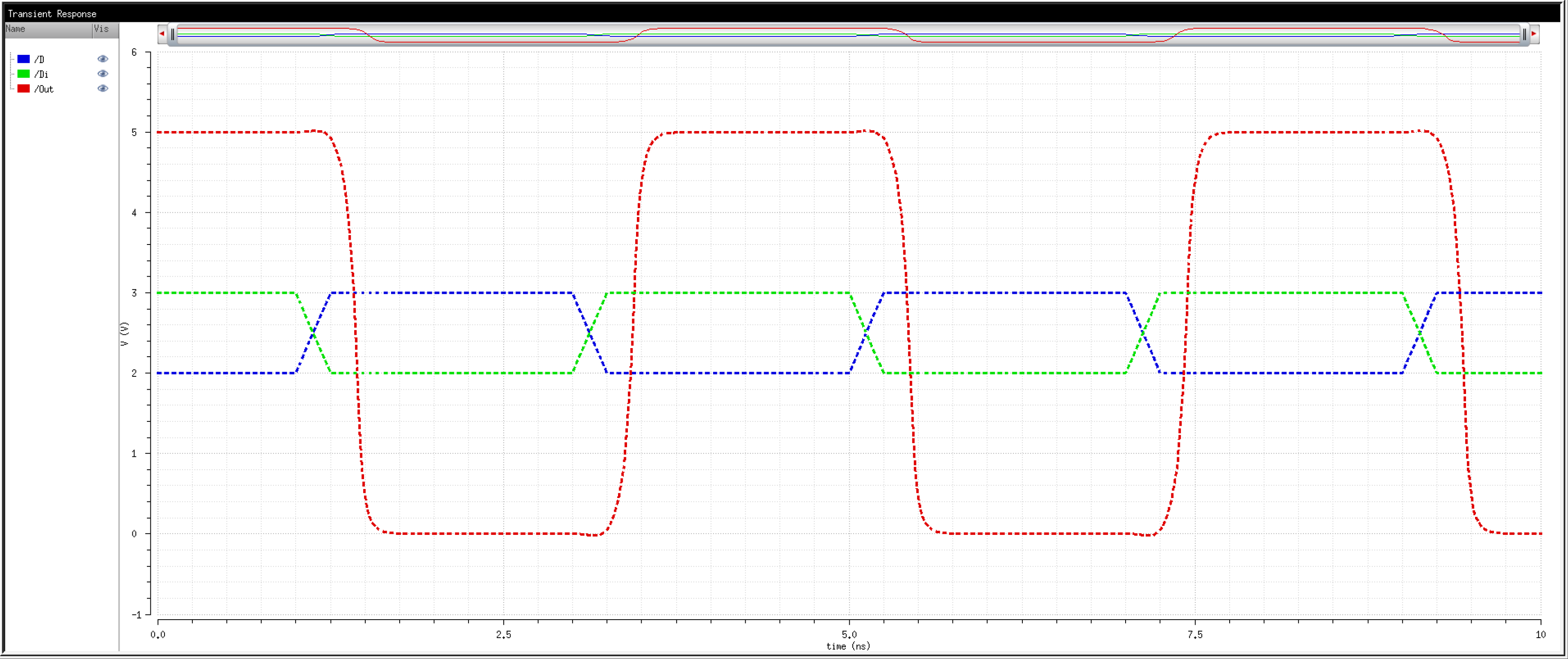Click the Vis column header
This screenshot has width=1568, height=659.
[x=102, y=29]
